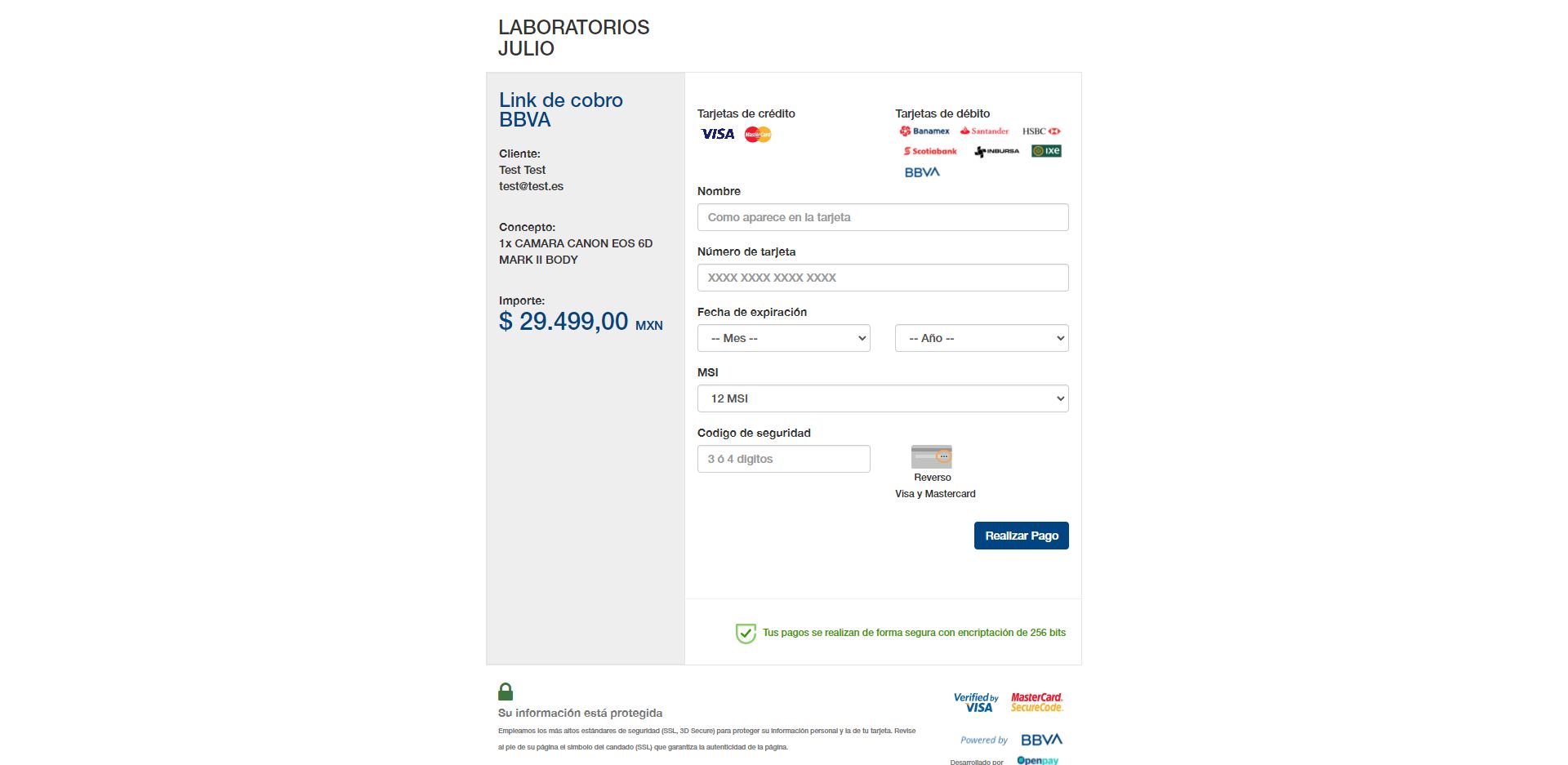Click the Verified by Visa badge
This screenshot has height=765, width=1568.
click(976, 702)
